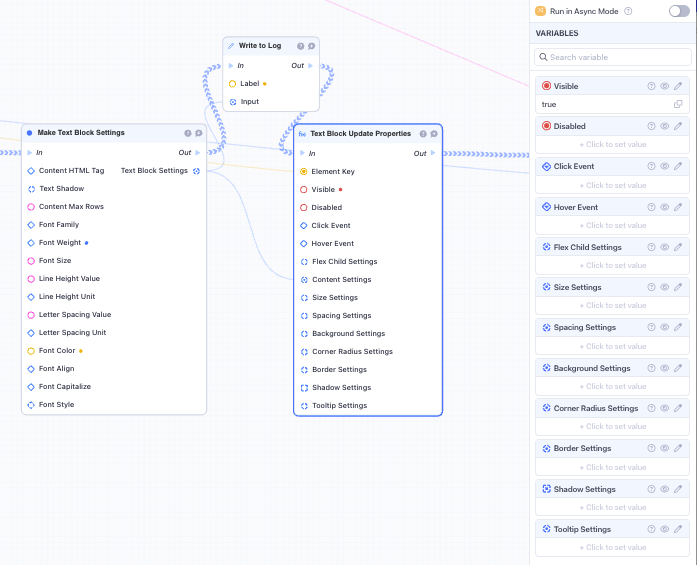
Task: Click the edit pencil icon for Visible variable
Action: click(x=678, y=86)
